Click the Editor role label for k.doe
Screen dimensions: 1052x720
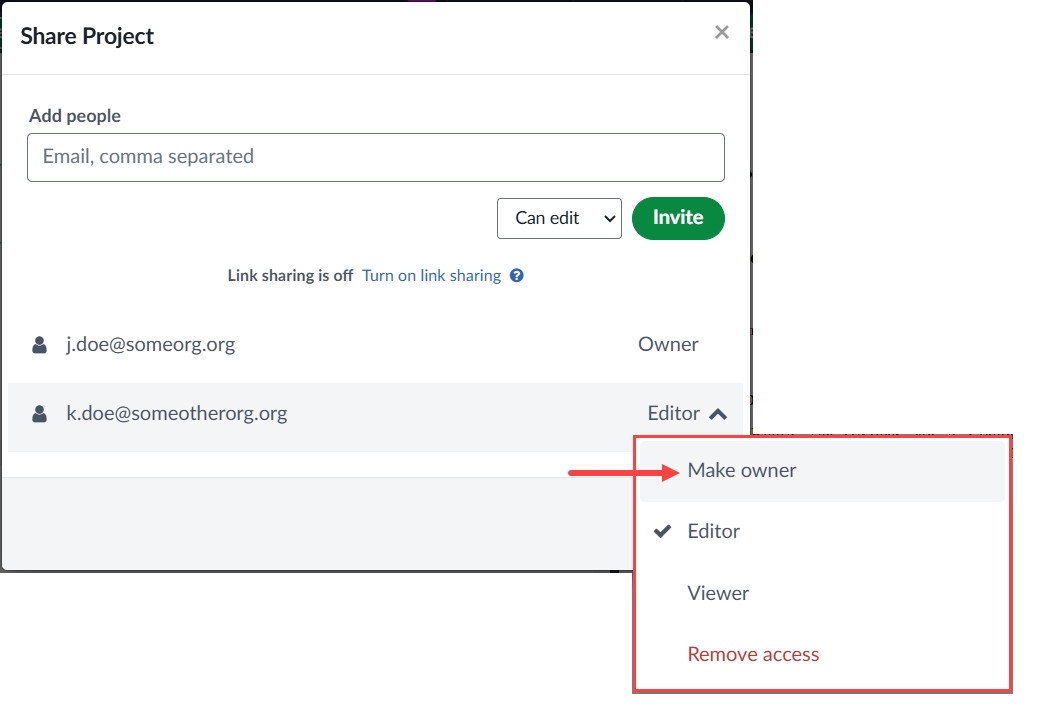673,414
